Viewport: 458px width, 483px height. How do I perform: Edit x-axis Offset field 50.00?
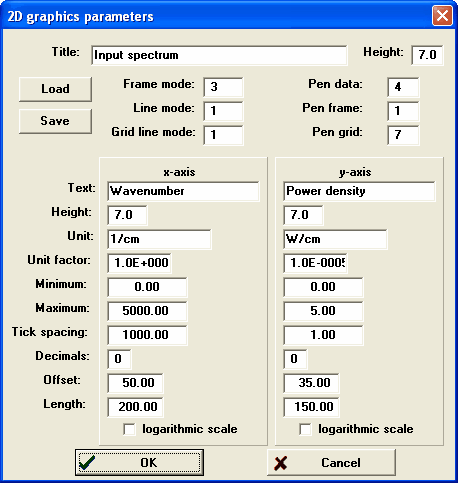(x=135, y=383)
